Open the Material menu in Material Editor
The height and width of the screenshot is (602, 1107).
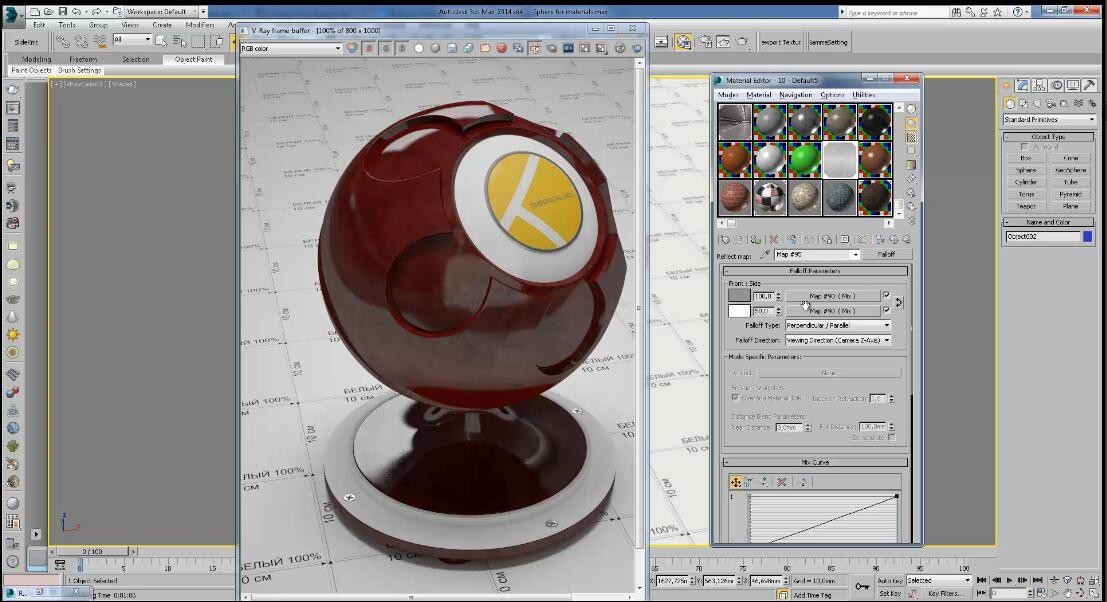(758, 95)
